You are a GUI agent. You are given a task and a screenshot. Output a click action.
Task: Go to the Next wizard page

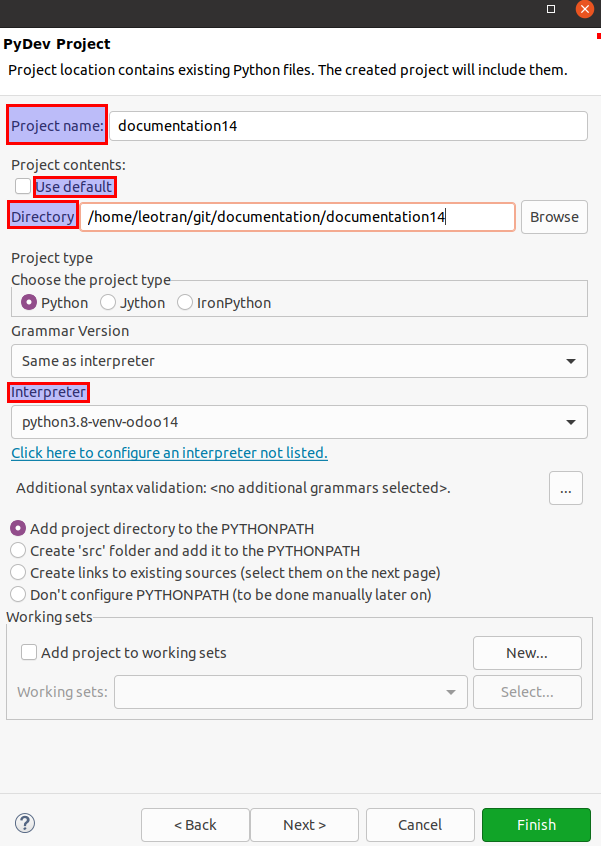[304, 825]
